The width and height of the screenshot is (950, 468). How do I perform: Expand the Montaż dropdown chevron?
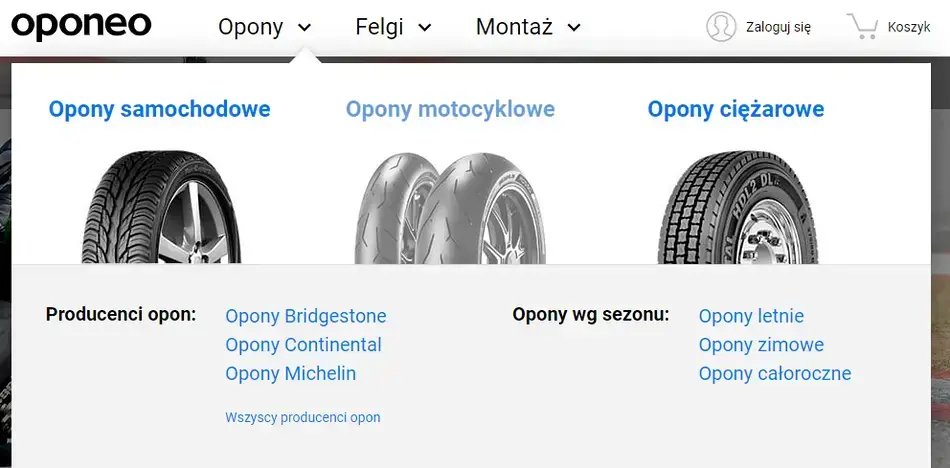pyautogui.click(x=573, y=28)
